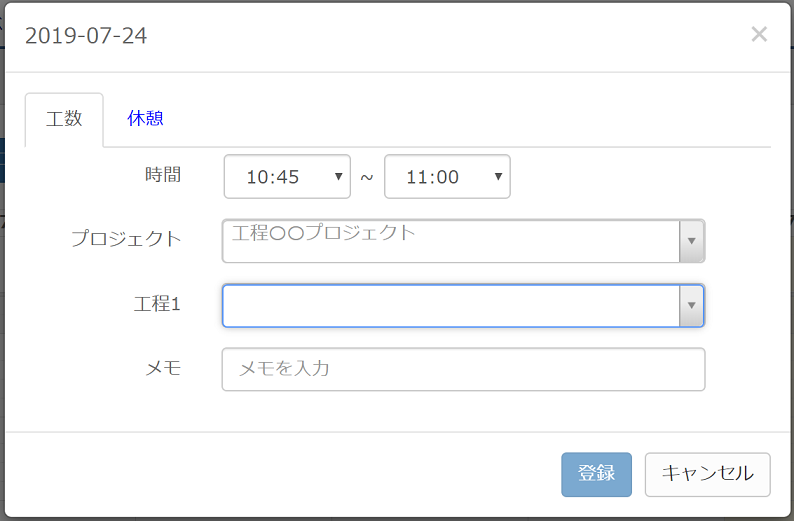Close the 2019-07-24 dialog with X
This screenshot has width=794, height=521.
pos(759,35)
